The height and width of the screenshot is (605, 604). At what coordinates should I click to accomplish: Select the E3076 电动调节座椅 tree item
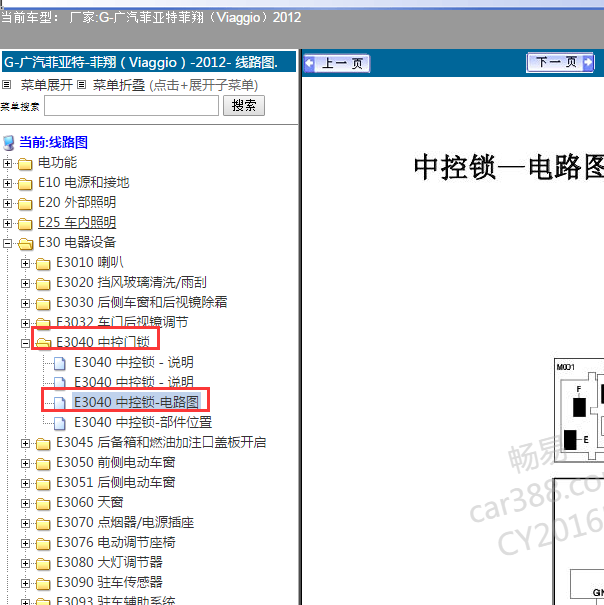[116, 542]
